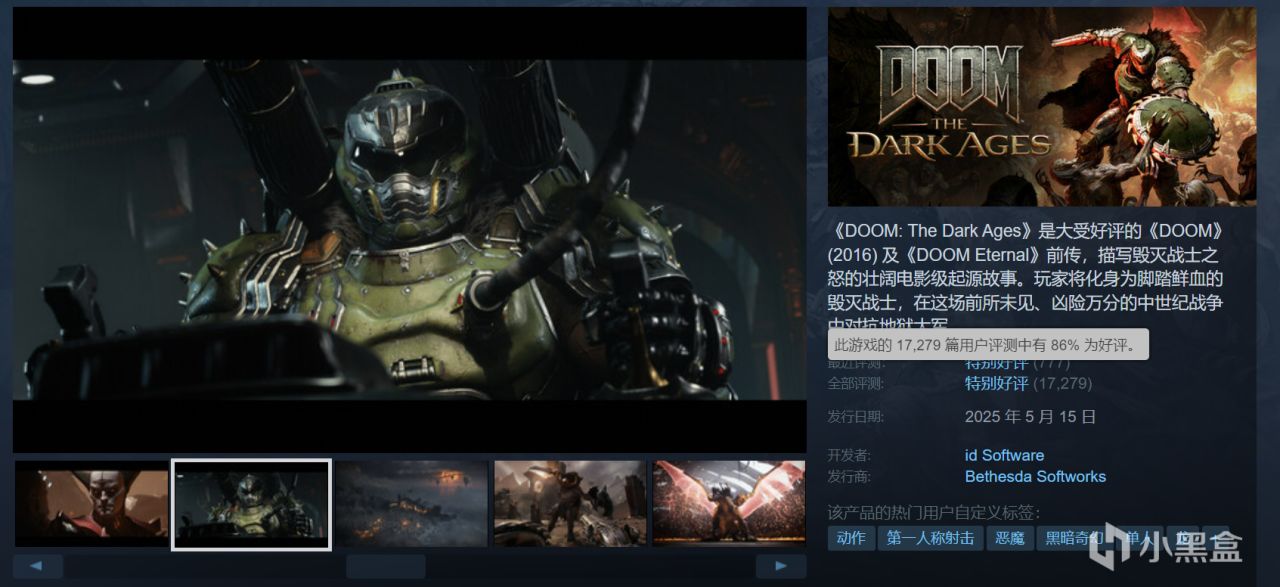Select the fourth thumbnail with battlefield combat

point(570,503)
